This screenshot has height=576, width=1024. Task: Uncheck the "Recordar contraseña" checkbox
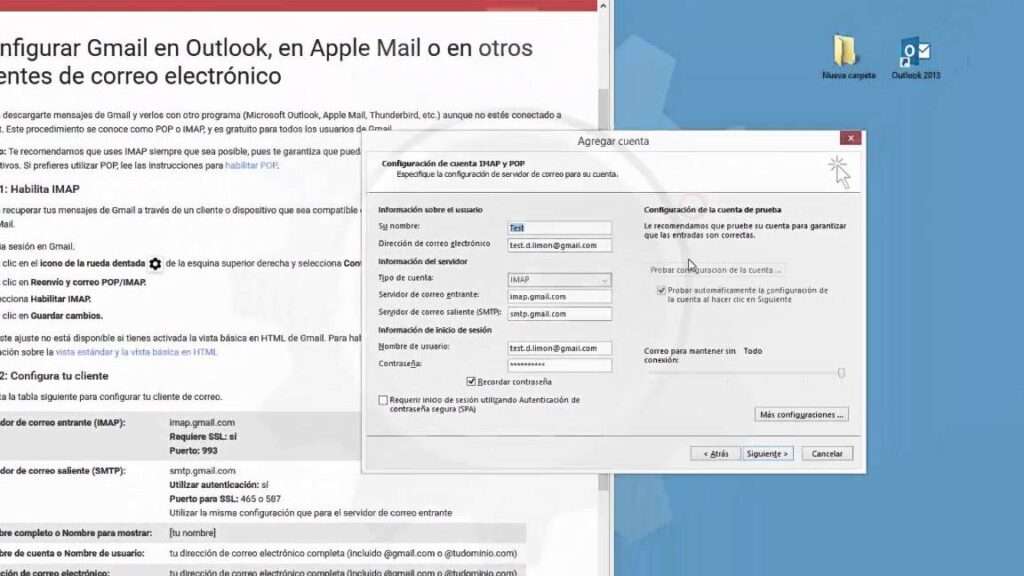[470, 380]
